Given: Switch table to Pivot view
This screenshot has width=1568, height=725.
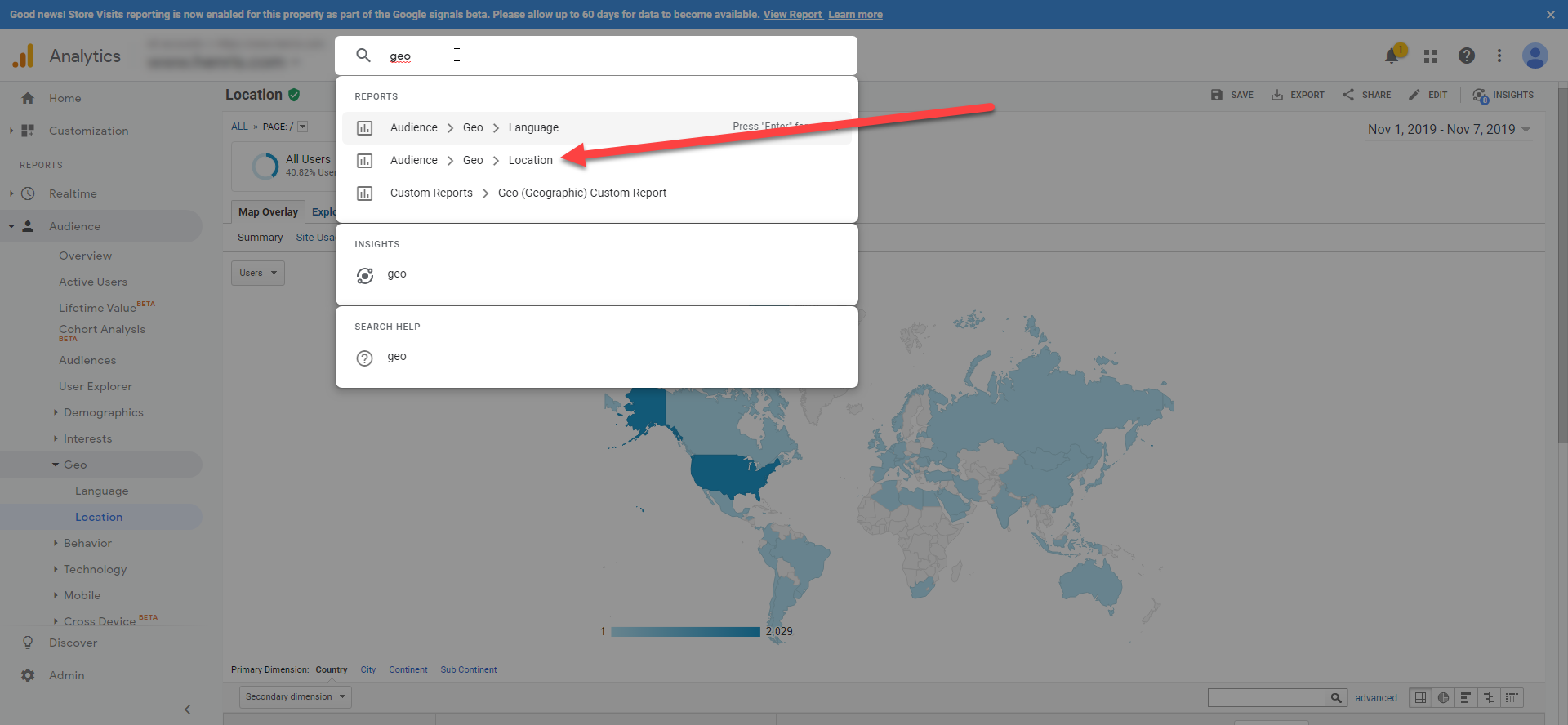Looking at the screenshot, I should tap(1512, 697).
